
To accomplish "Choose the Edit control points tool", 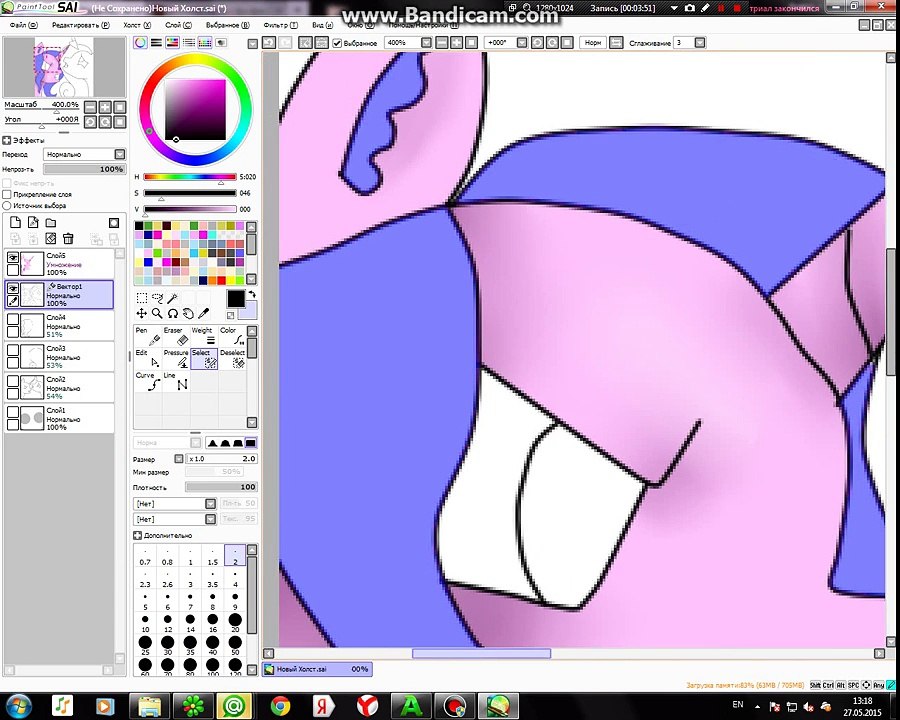I will (x=148, y=358).
